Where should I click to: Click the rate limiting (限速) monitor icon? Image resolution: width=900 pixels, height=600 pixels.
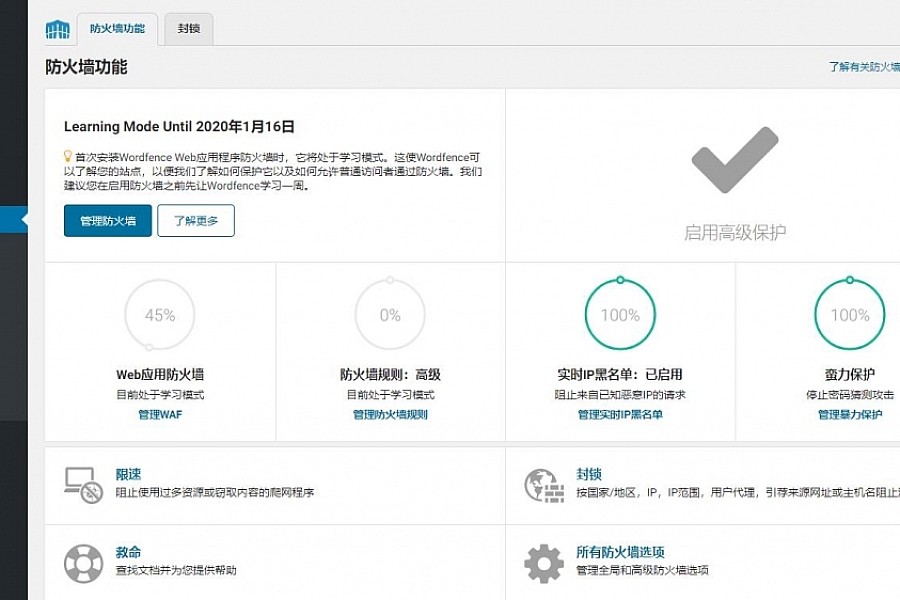[x=83, y=486]
